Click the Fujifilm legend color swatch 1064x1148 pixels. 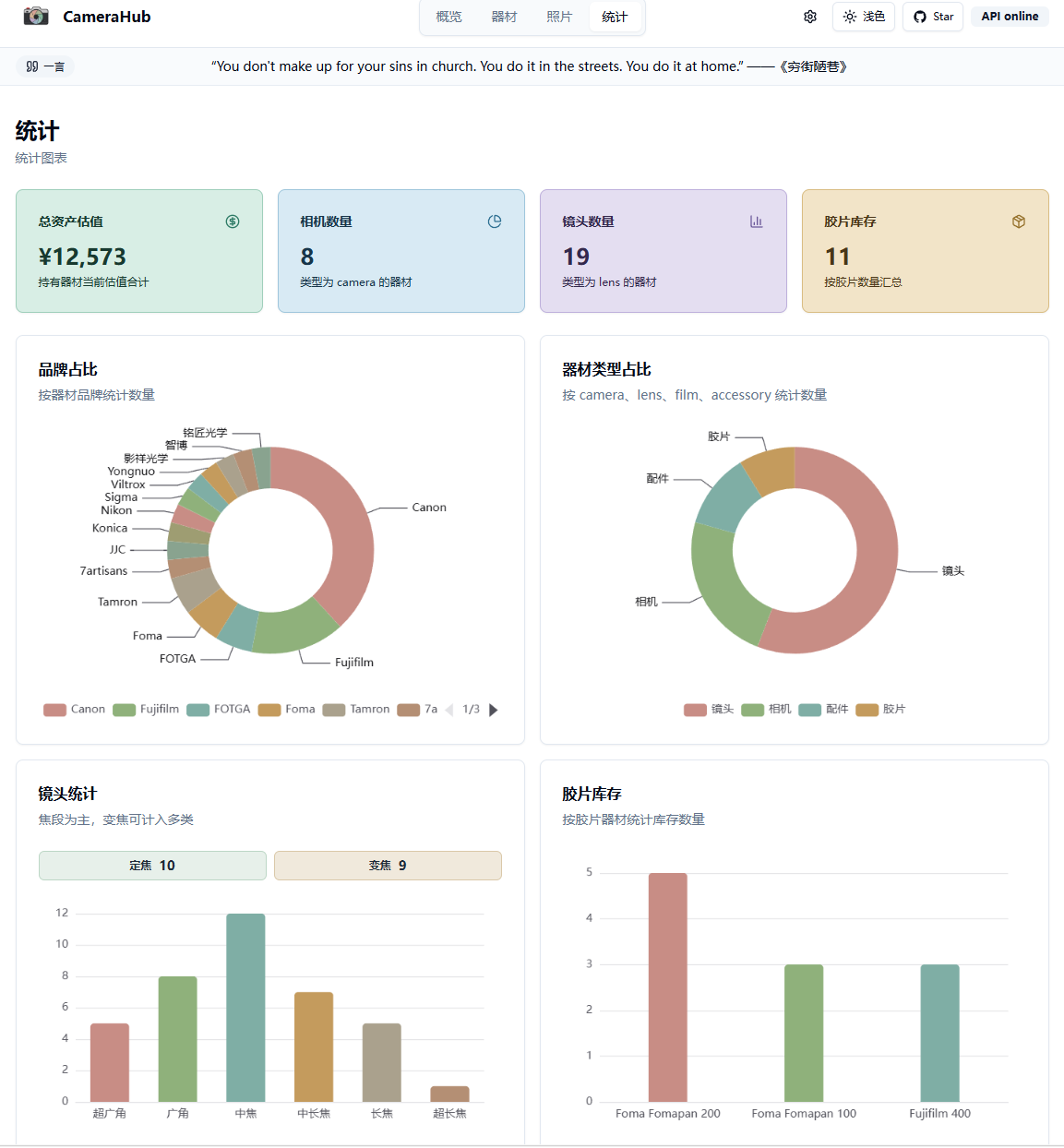[125, 710]
